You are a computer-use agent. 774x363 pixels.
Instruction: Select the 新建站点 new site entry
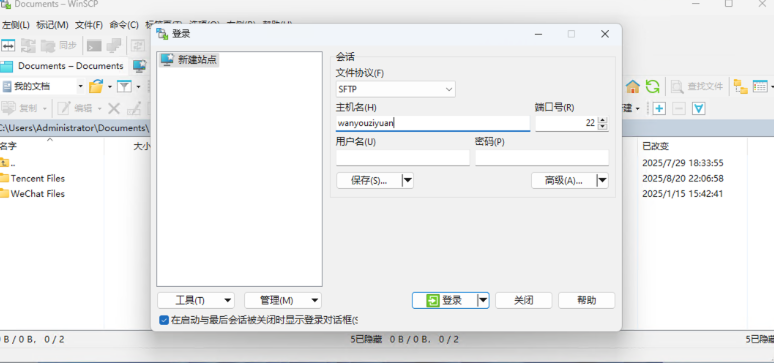coord(189,60)
